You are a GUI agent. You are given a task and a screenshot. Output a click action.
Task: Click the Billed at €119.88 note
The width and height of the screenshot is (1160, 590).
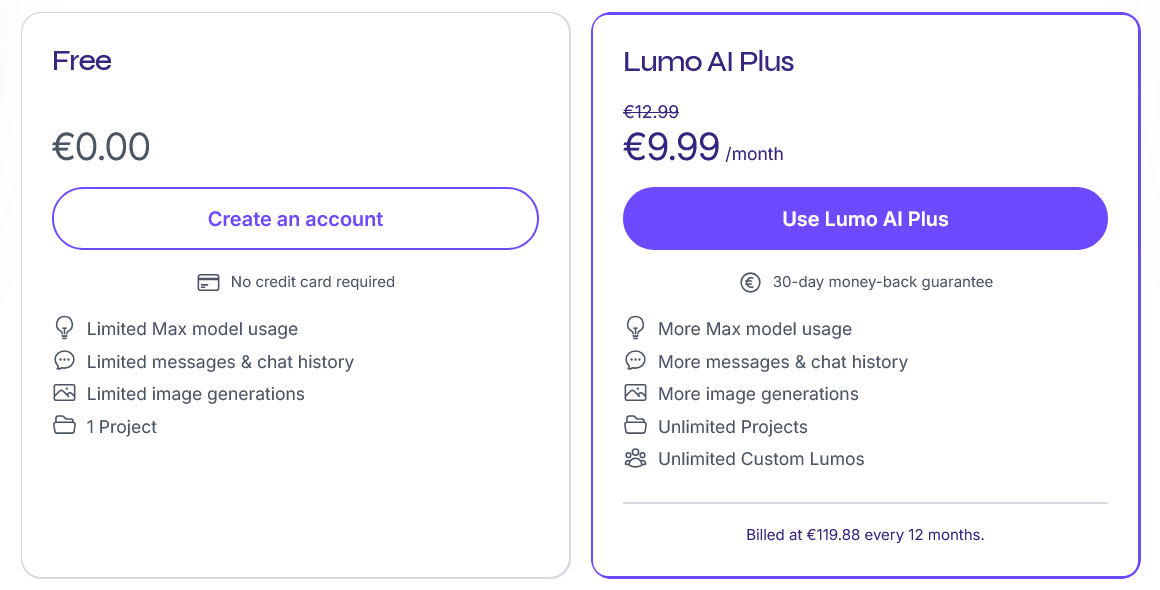(865, 535)
